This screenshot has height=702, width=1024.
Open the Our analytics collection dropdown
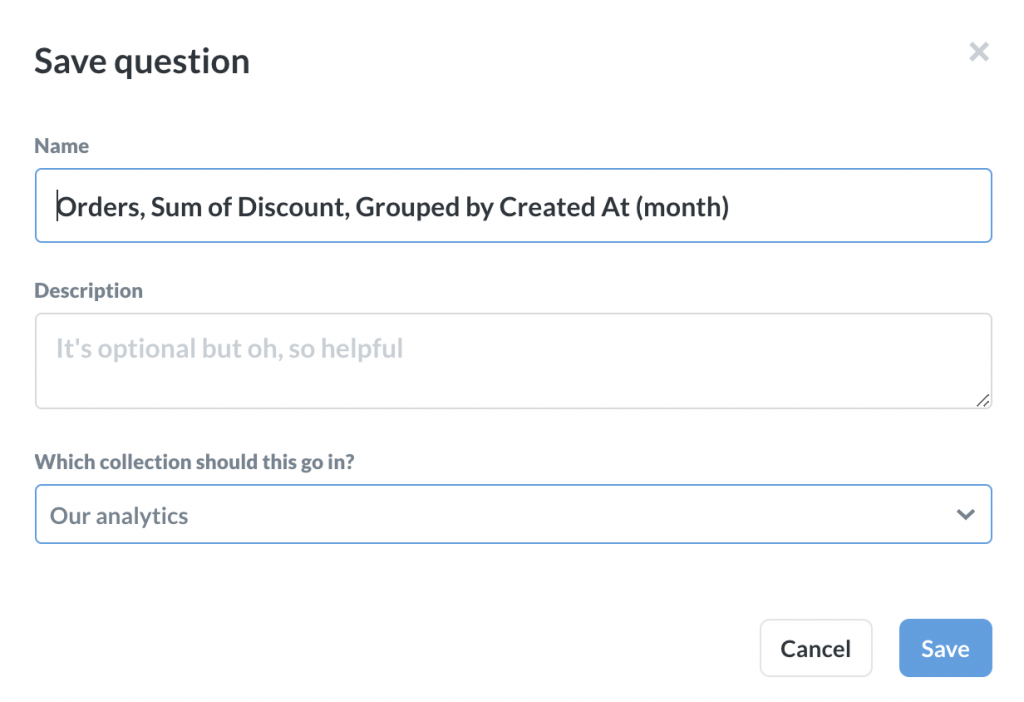coord(513,514)
